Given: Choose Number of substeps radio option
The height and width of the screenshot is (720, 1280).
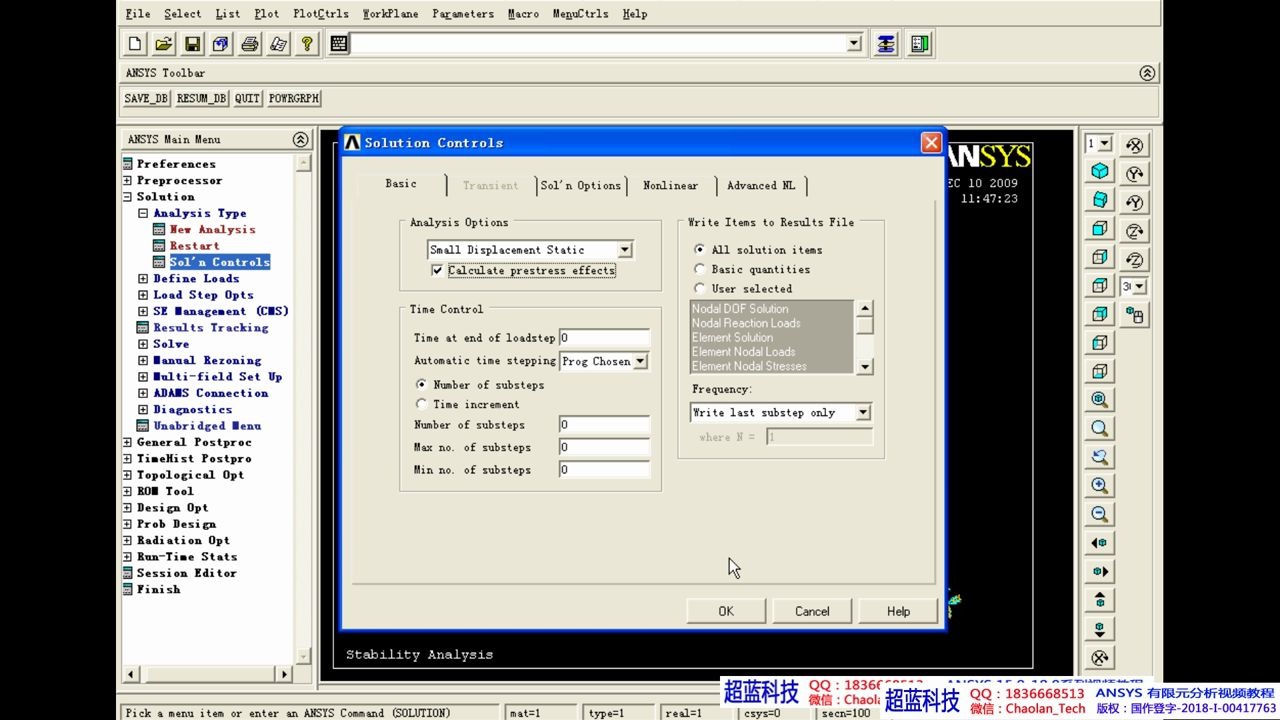Looking at the screenshot, I should [x=421, y=384].
